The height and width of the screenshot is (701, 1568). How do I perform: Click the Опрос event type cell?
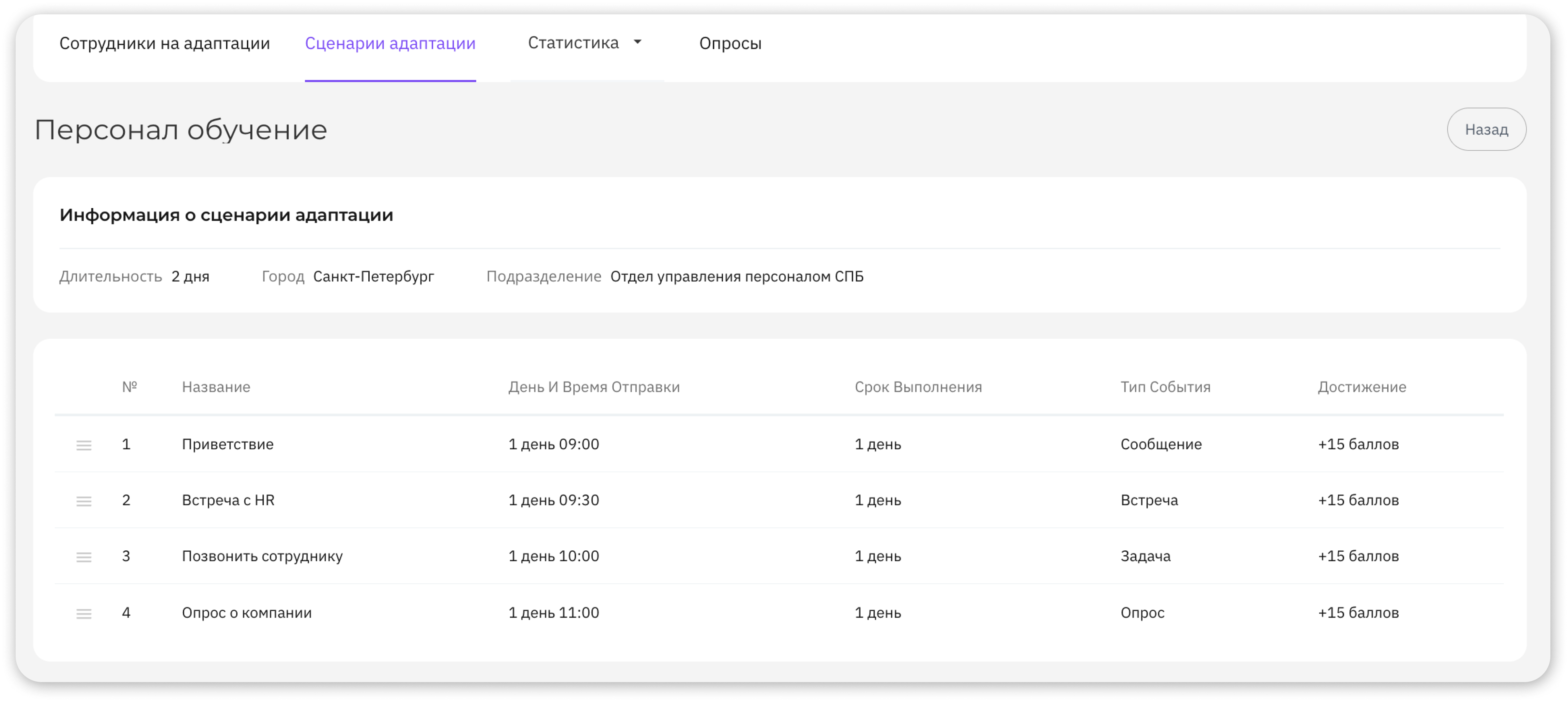click(1142, 613)
